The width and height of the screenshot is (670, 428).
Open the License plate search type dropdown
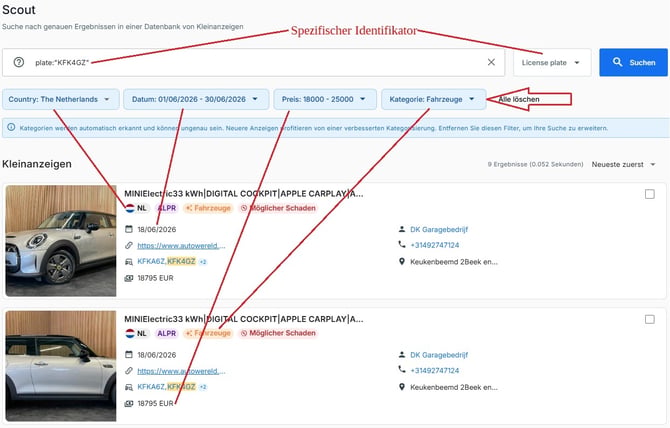coord(552,63)
